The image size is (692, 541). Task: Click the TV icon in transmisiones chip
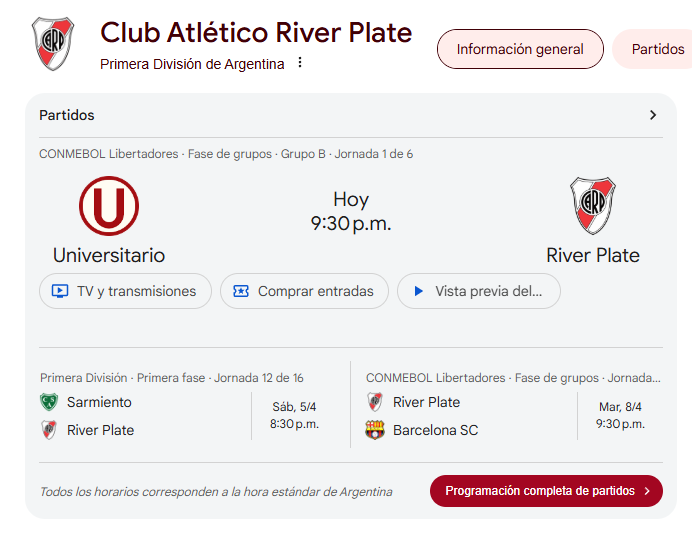(60, 291)
